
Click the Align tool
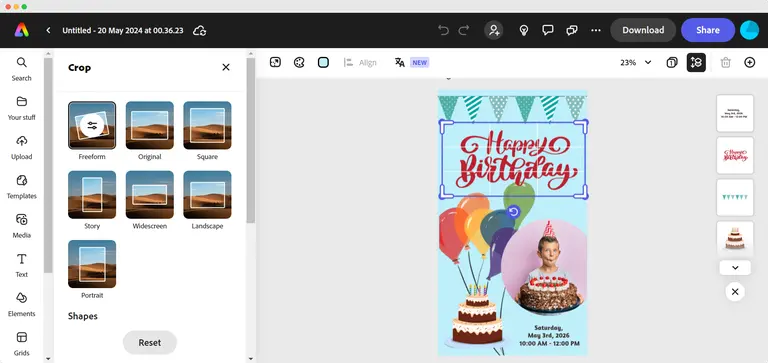[x=360, y=62]
